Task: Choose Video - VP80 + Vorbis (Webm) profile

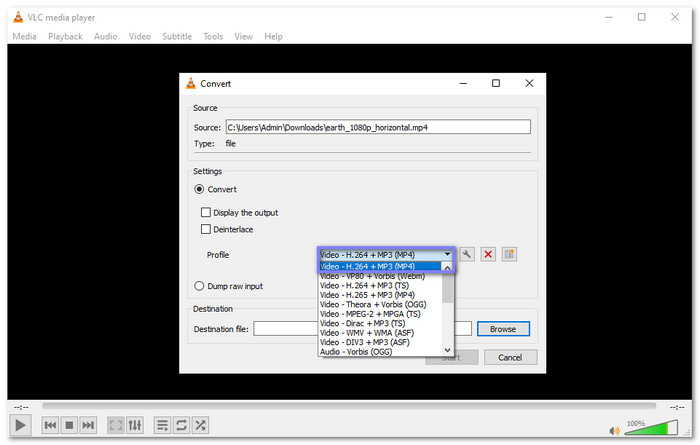Action: pyautogui.click(x=380, y=276)
